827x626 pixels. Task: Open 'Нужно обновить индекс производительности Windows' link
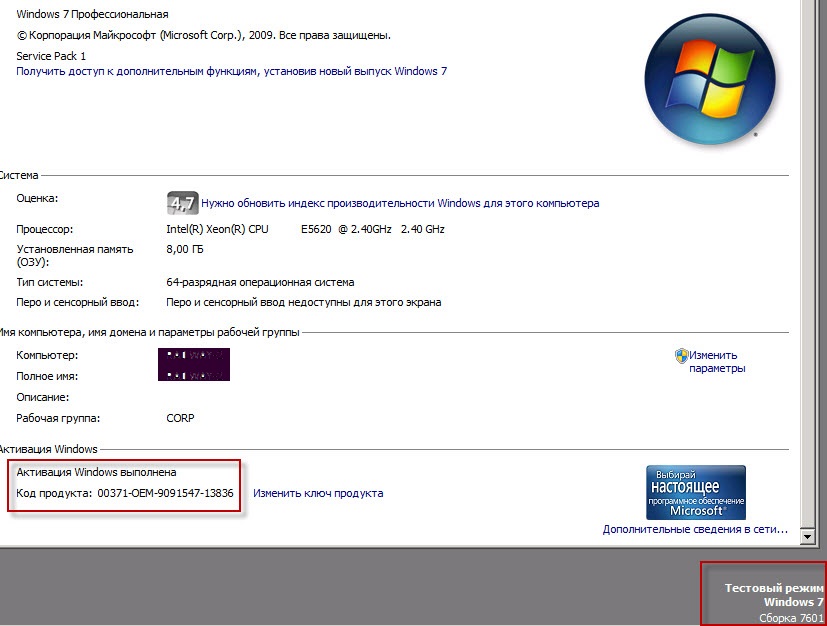(x=400, y=203)
